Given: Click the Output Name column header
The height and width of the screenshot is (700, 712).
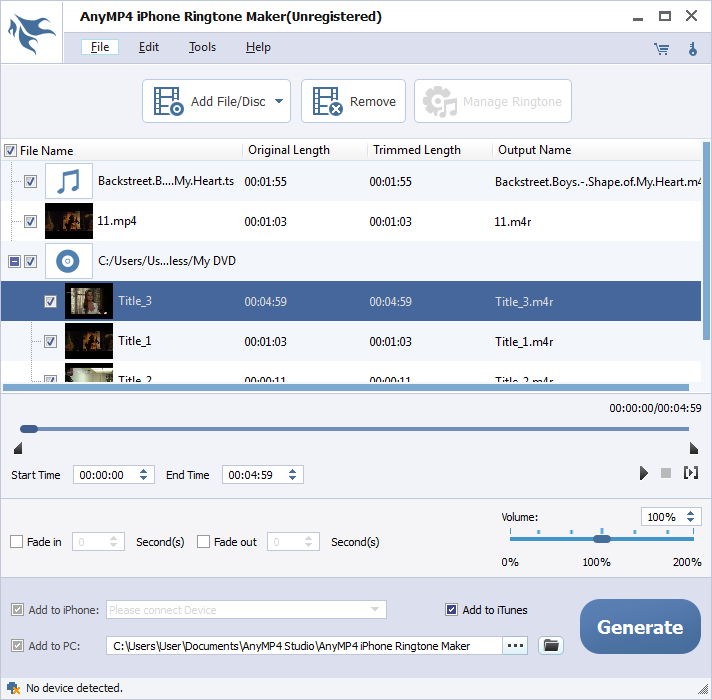Looking at the screenshot, I should 534,150.
